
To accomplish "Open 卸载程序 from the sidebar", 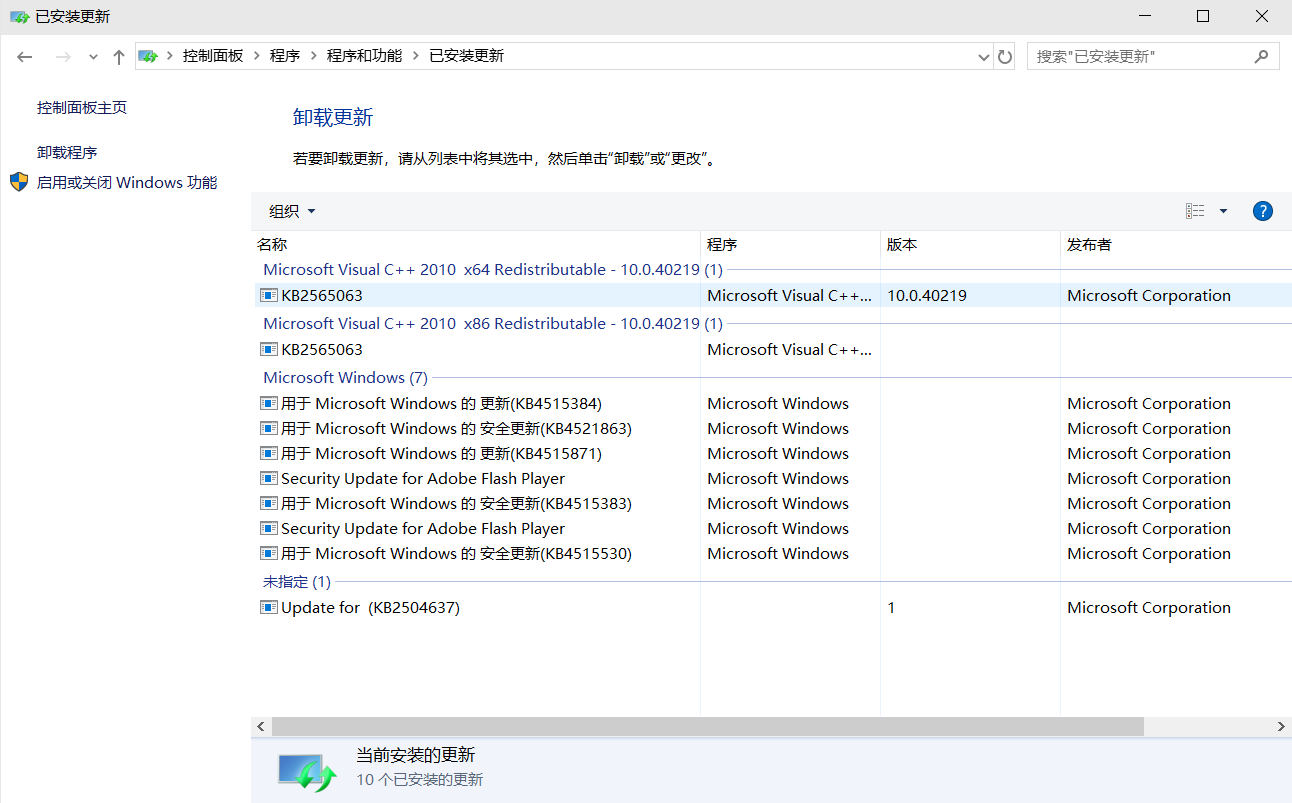I will pyautogui.click(x=66, y=151).
